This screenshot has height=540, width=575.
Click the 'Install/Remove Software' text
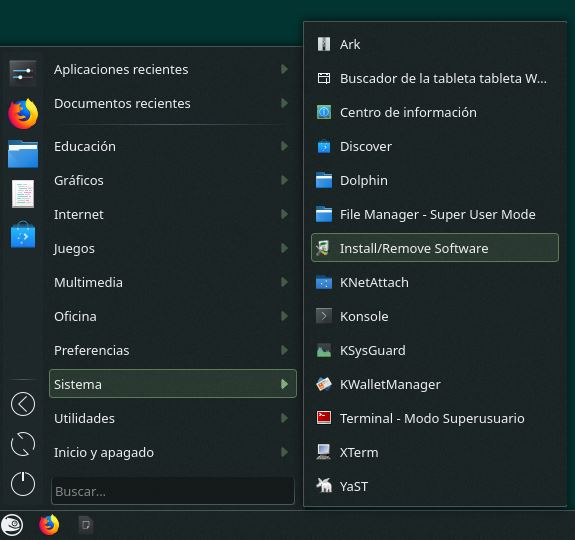[x=414, y=249]
